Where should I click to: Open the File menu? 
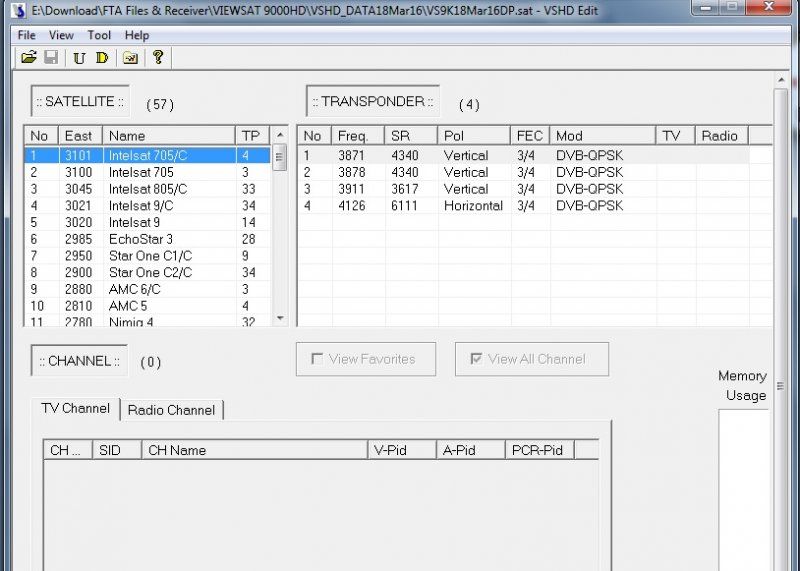27,35
